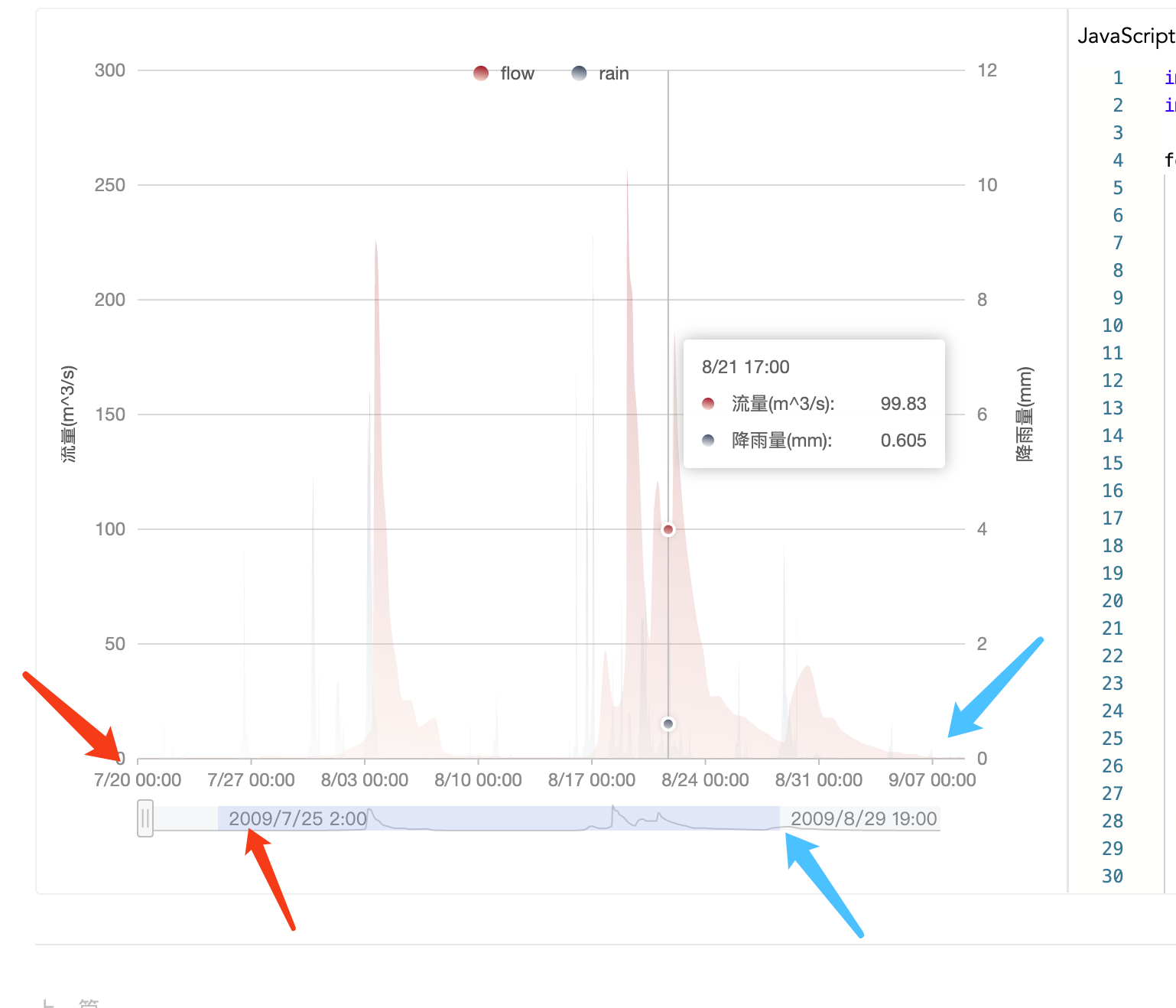Click the grip icon at the slider's left end
Viewport: 1176px width, 1008px height.
click(145, 818)
